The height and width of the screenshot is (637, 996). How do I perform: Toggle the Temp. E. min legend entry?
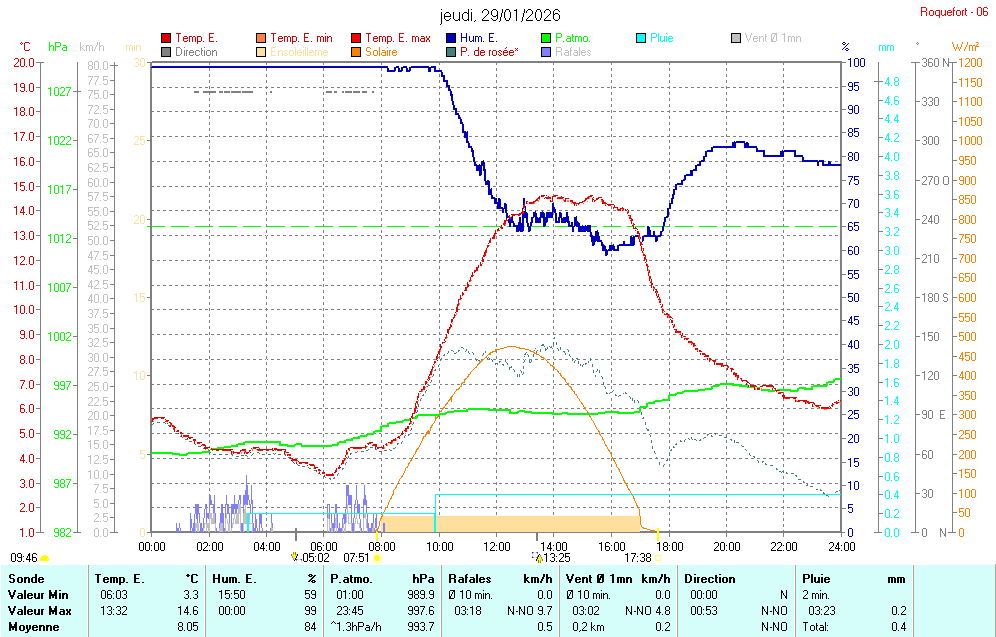(x=301, y=38)
